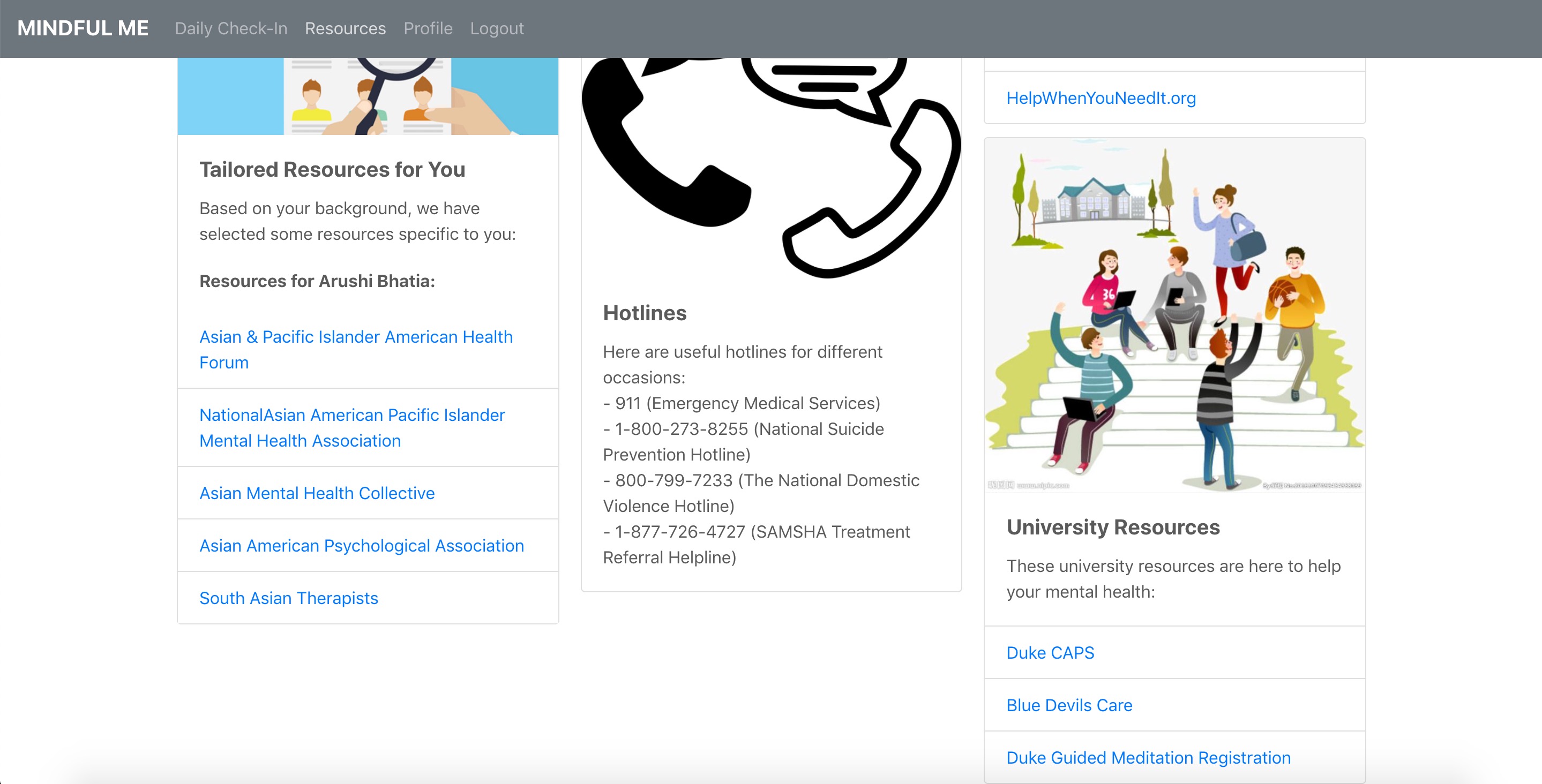The image size is (1542, 784).
Task: Open the Asian Mental Health Collective link
Action: [317, 493]
